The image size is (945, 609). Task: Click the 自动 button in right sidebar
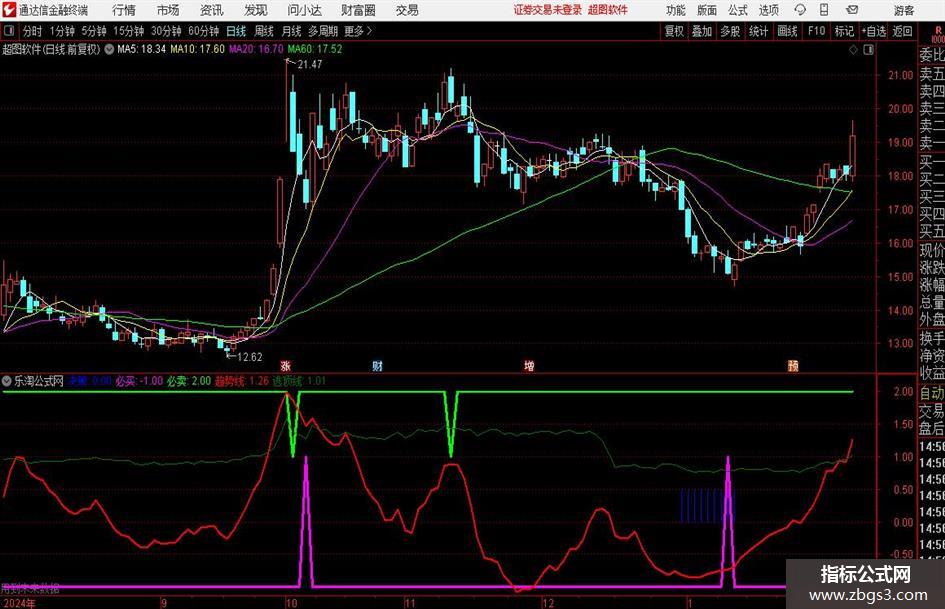pos(932,393)
